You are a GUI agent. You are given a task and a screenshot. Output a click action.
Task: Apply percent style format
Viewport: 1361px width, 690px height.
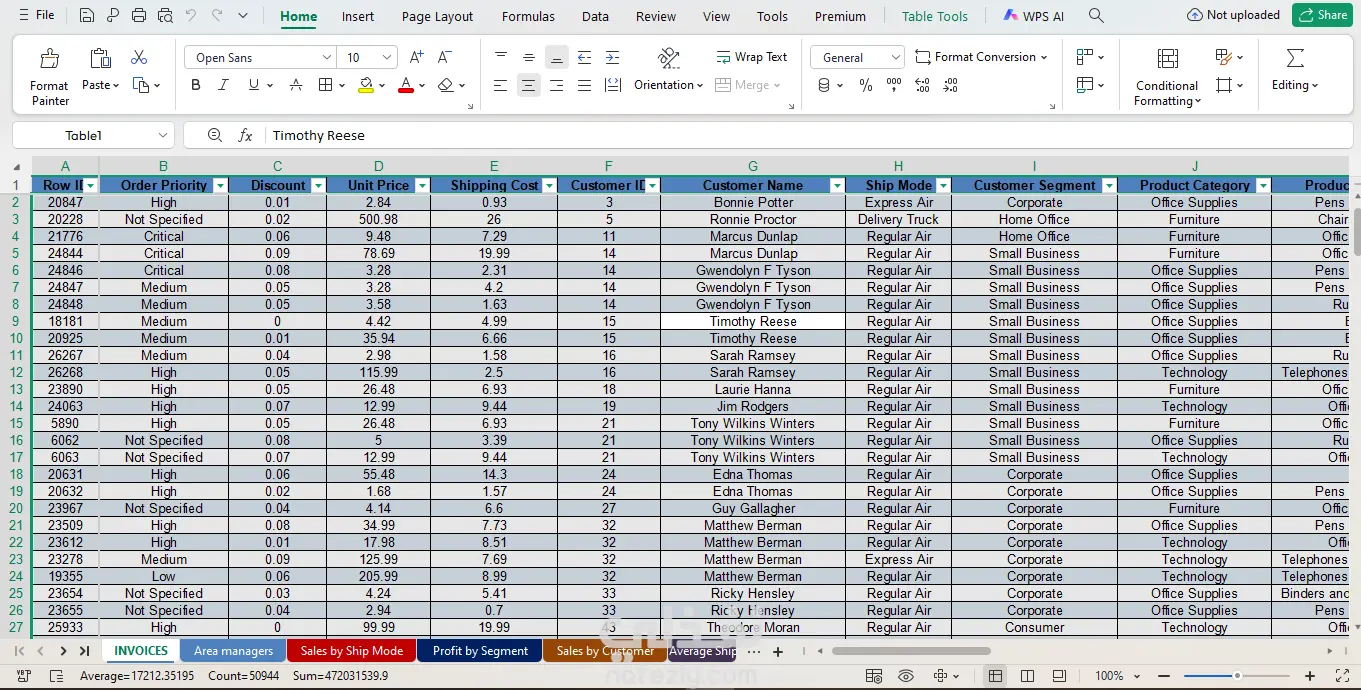point(866,86)
